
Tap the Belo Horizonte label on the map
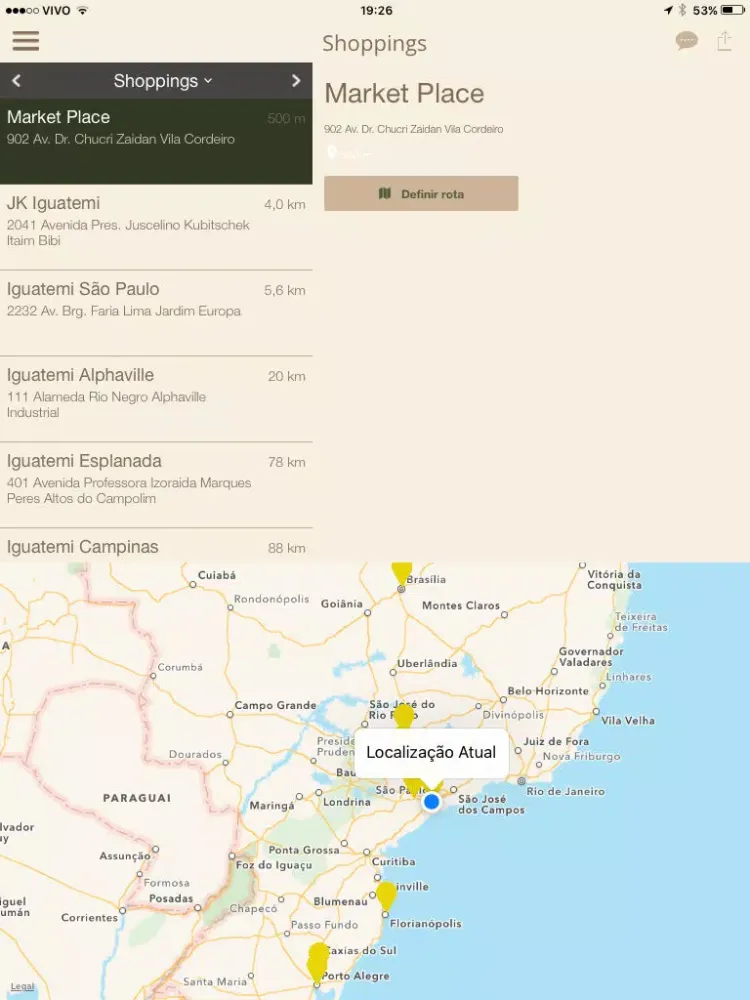pos(548,691)
